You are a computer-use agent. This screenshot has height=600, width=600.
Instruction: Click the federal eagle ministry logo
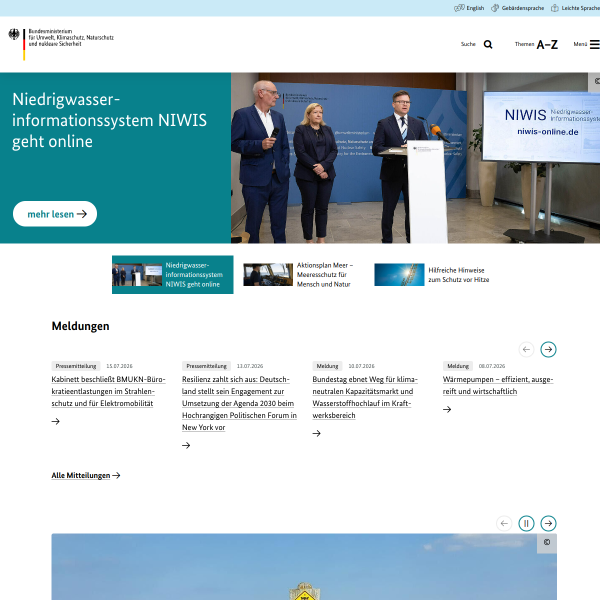click(x=14, y=35)
